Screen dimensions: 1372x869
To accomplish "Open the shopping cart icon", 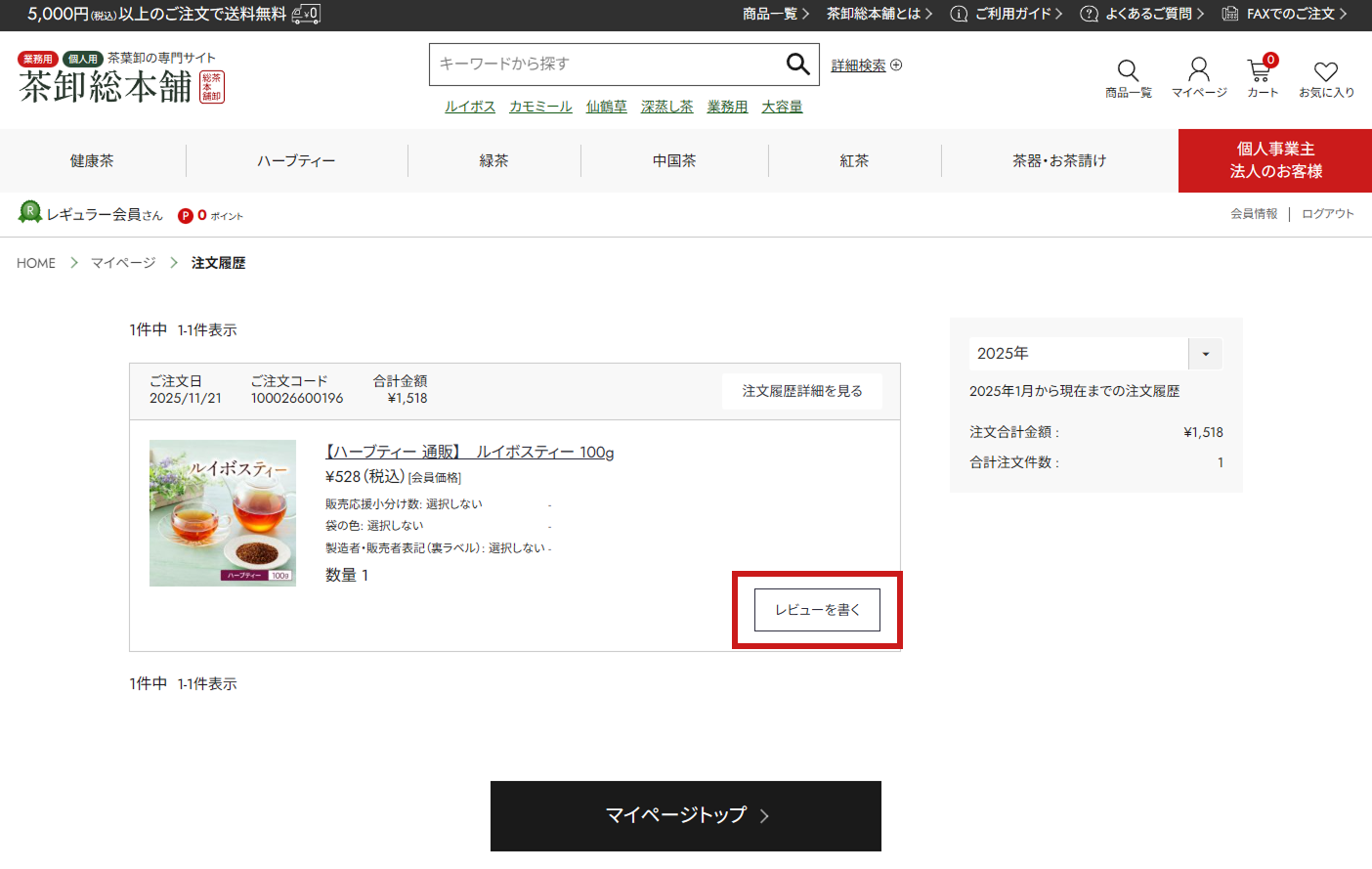I will click(1260, 71).
